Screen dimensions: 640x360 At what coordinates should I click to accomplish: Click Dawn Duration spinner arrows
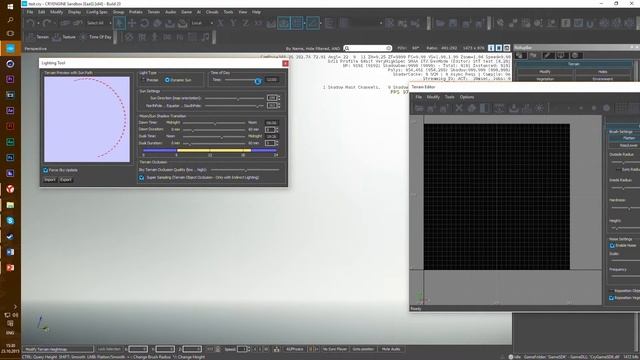point(277,130)
